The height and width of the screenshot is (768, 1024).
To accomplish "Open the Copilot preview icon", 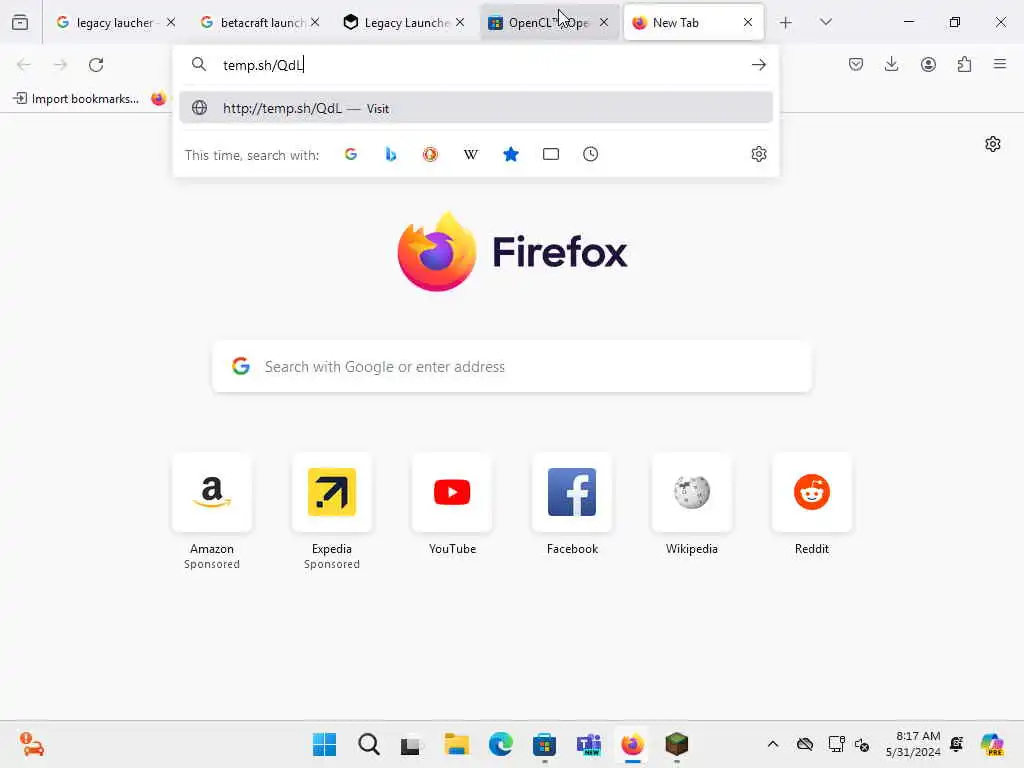I will (x=991, y=744).
